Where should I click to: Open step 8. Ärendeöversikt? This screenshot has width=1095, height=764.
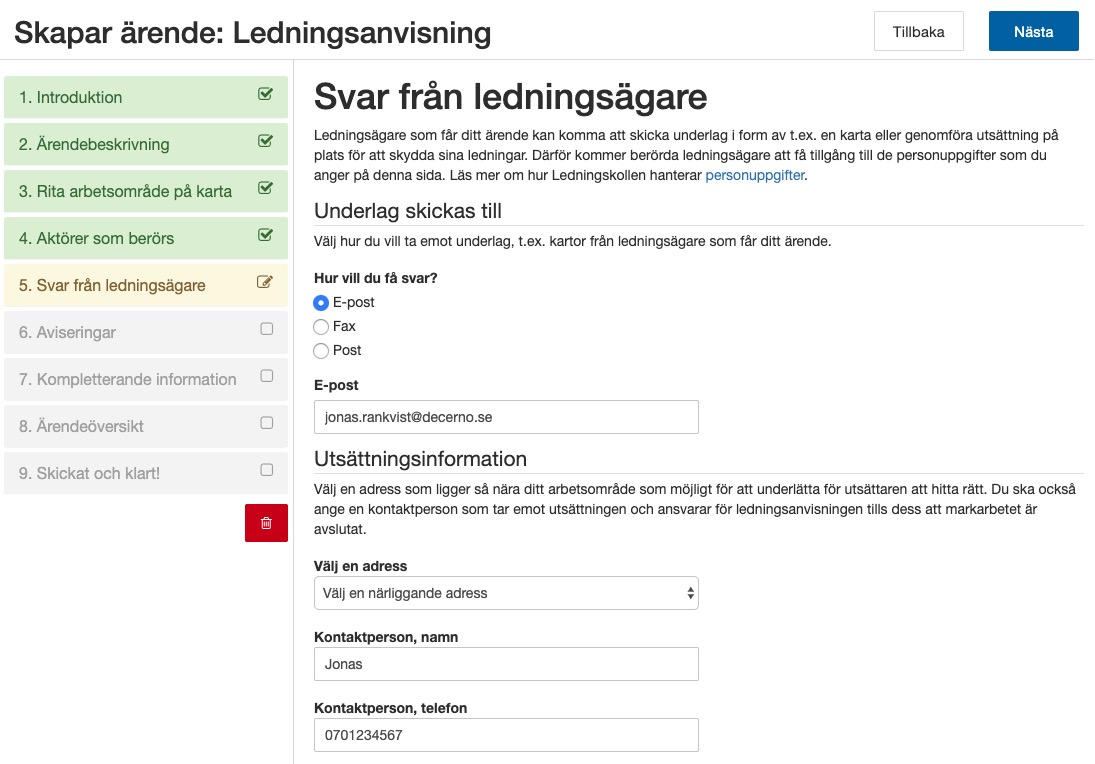point(146,426)
